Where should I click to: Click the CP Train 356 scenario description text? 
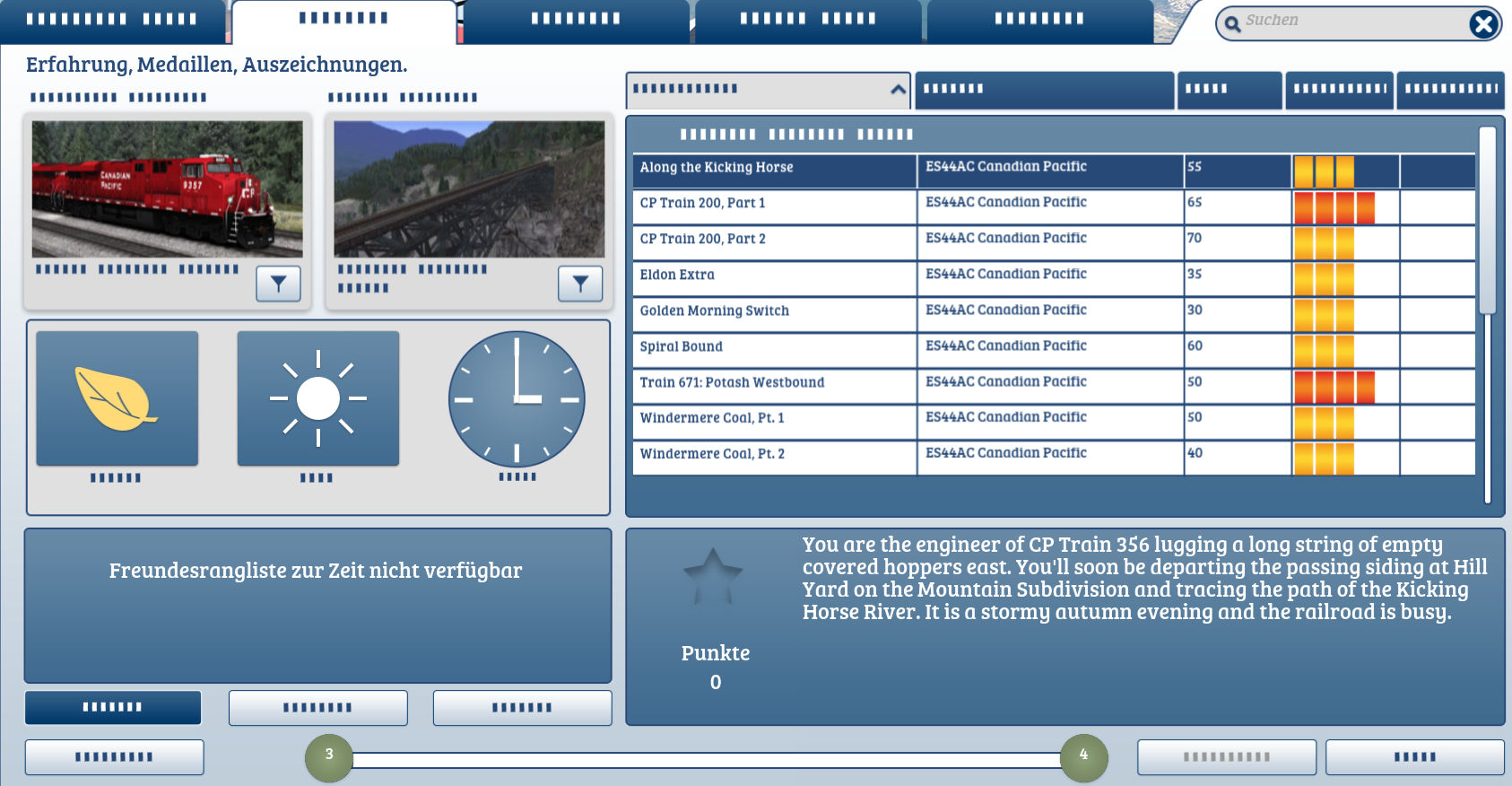coord(1144,579)
